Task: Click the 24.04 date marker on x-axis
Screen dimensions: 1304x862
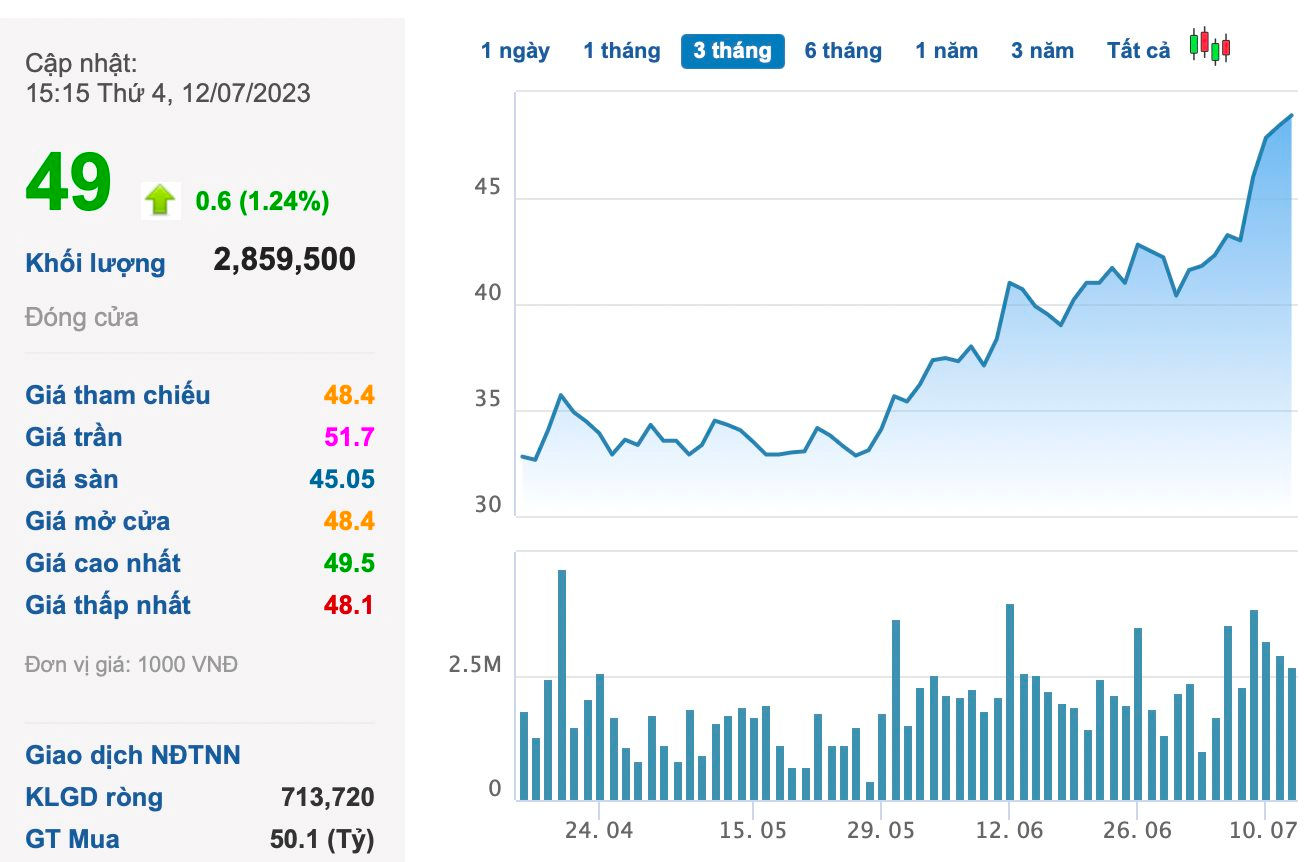Action: click(597, 830)
